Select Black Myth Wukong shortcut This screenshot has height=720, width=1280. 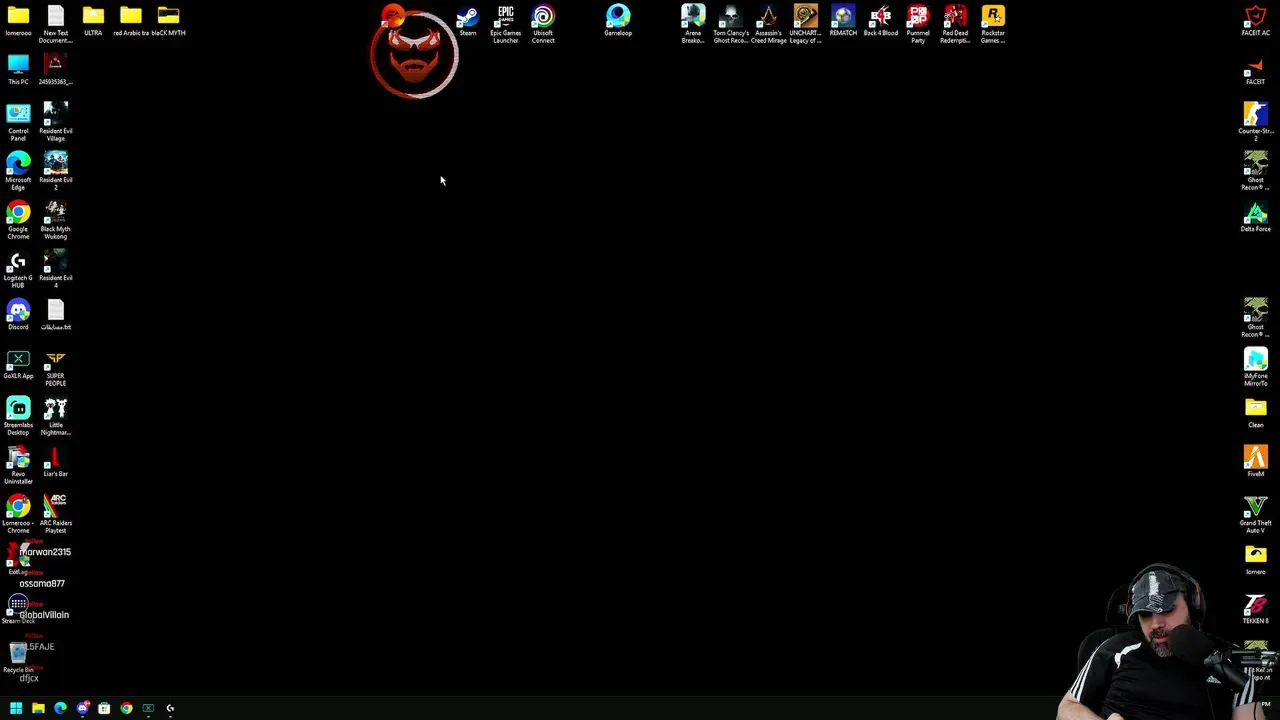tap(56, 220)
